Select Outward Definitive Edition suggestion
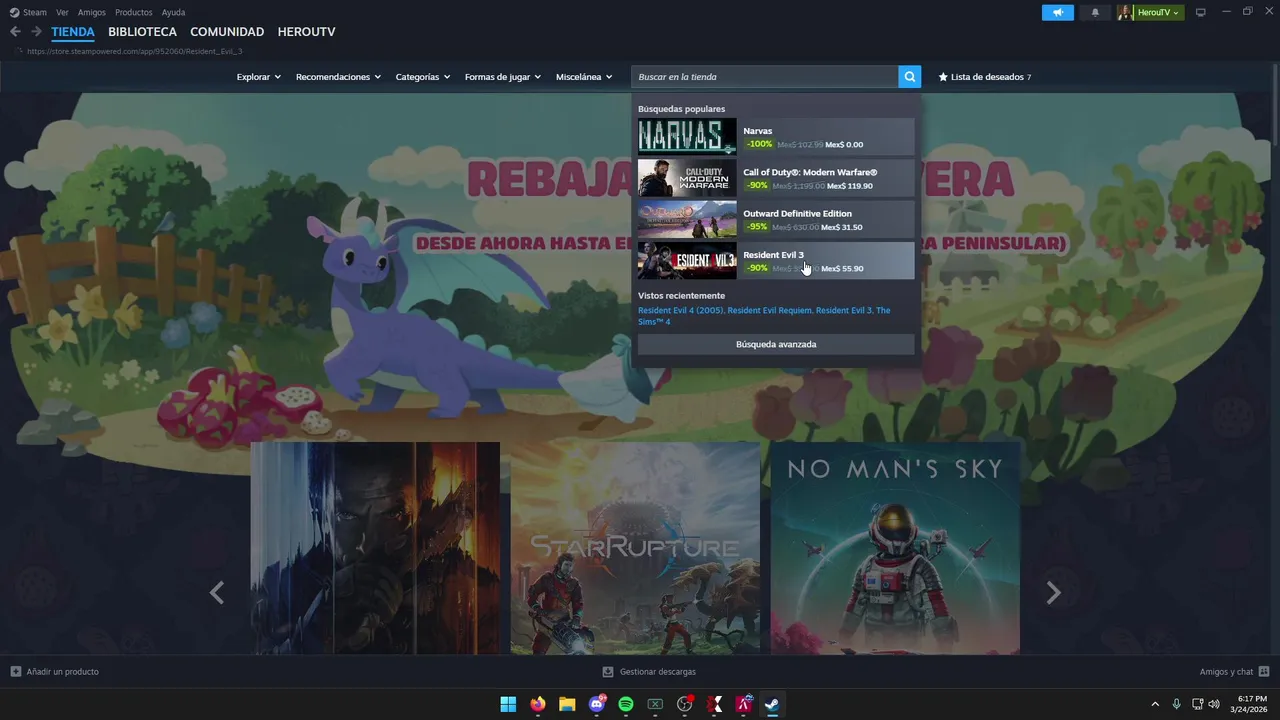 click(x=776, y=219)
